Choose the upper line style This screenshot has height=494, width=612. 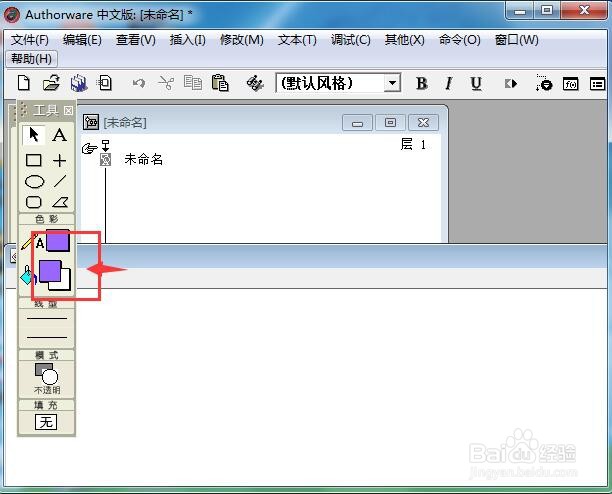point(47,318)
